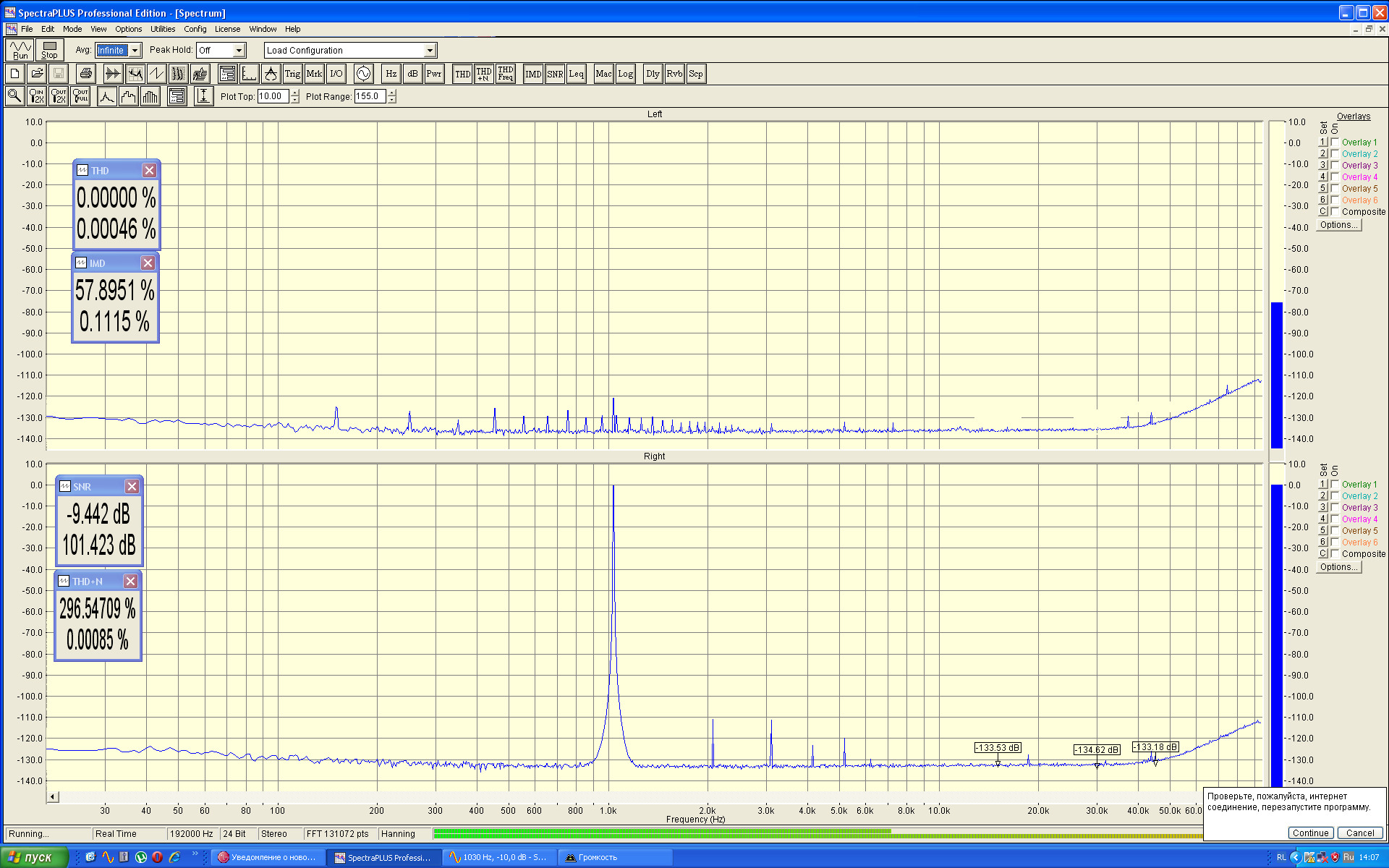Enable Composite checkbox in Left plot
This screenshot has height=868, width=1389.
1335,212
